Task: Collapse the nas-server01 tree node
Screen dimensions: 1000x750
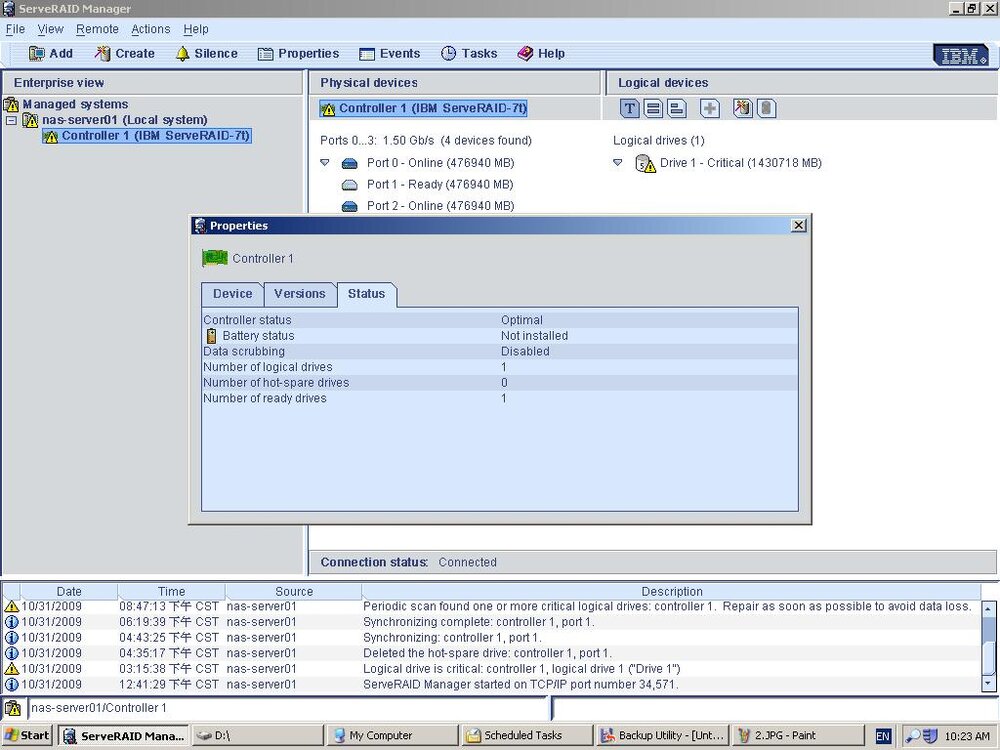Action: [11, 120]
